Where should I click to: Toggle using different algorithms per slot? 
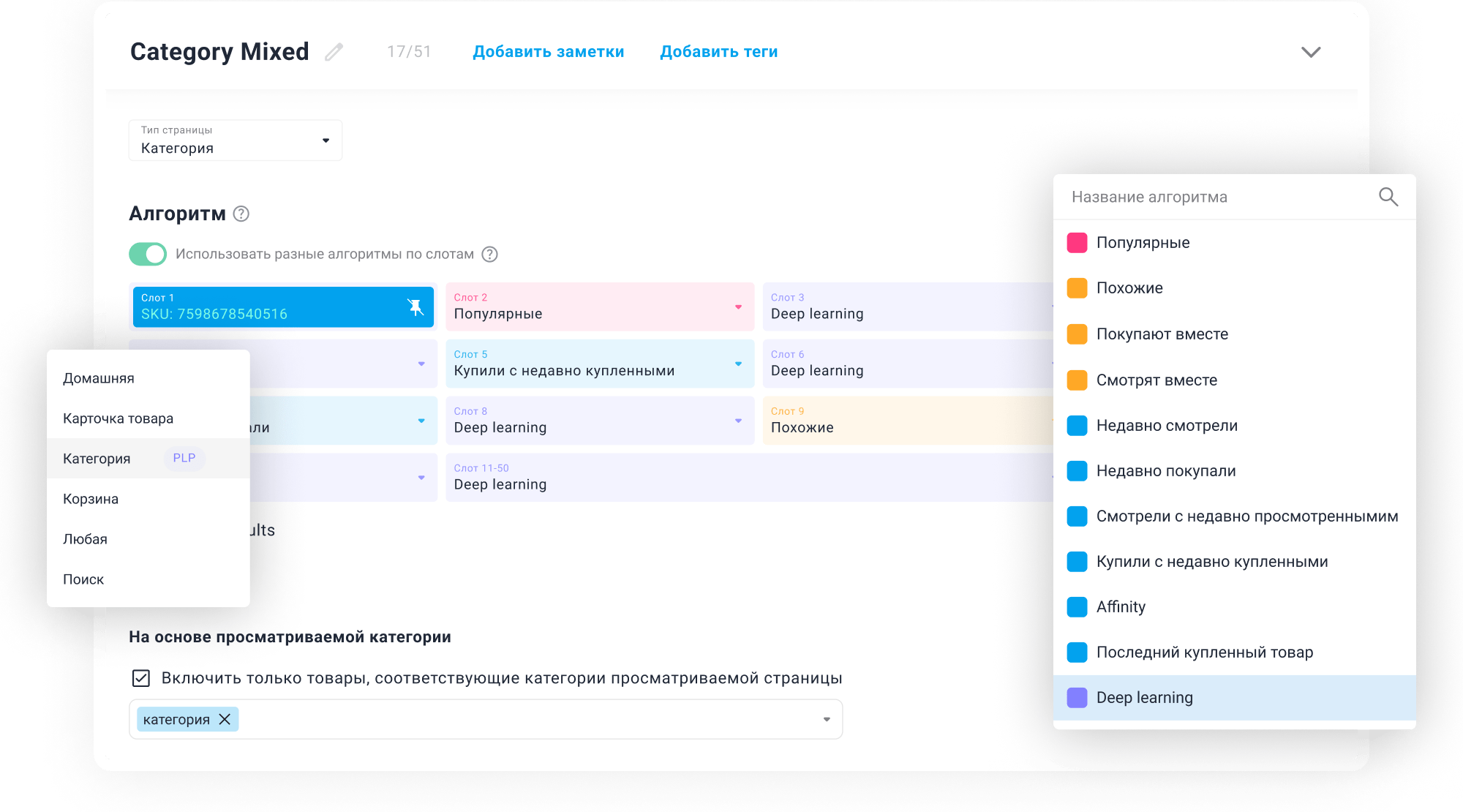coord(148,254)
